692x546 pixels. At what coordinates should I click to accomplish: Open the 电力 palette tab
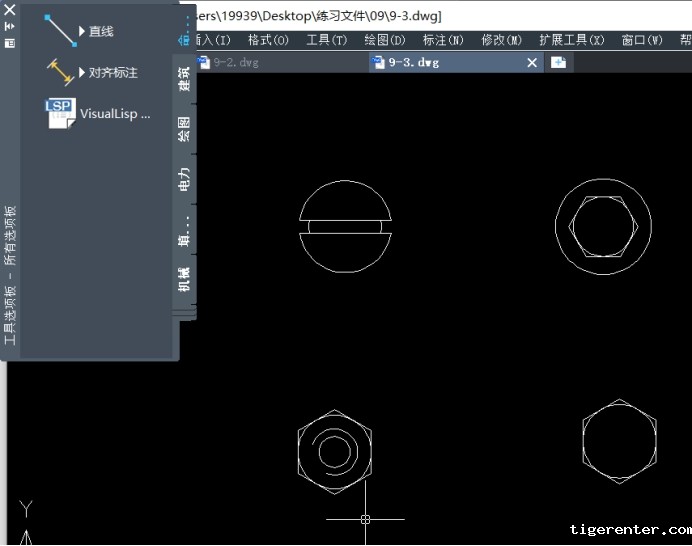click(184, 180)
